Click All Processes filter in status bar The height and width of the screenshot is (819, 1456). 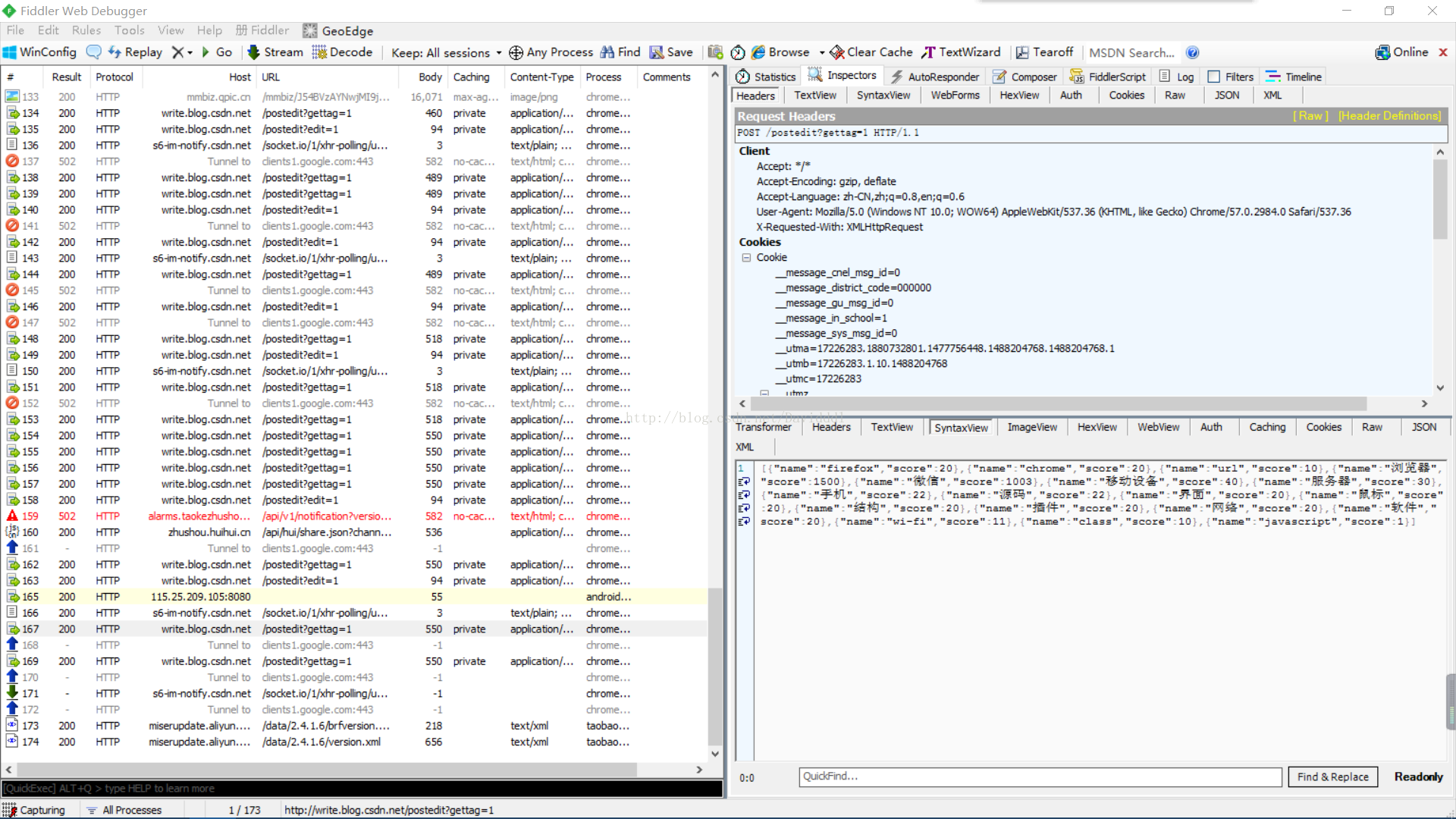[x=124, y=810]
